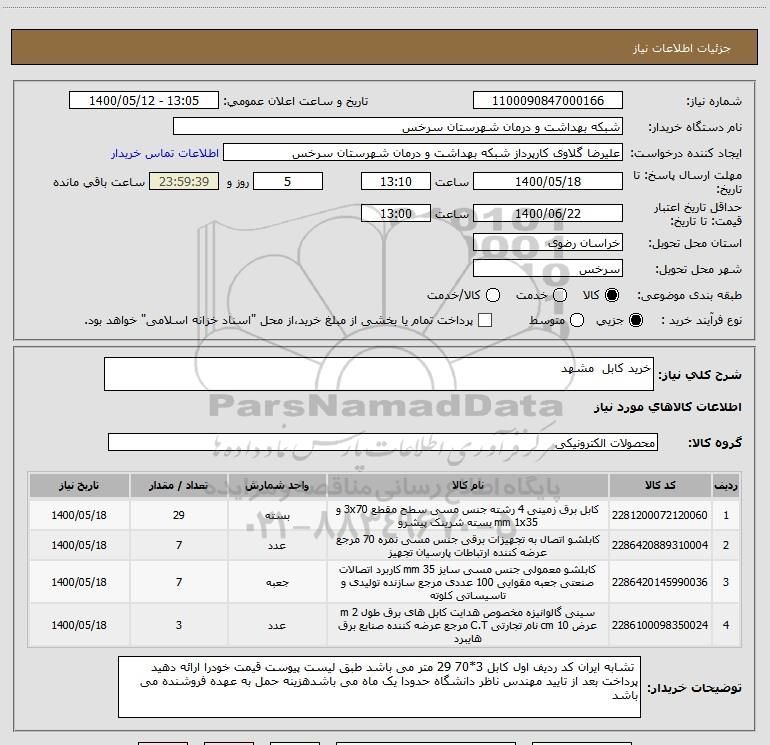Toggle the اسناد خزانه اسلامی payment checkbox
This screenshot has height=745, width=770.
click(485, 320)
